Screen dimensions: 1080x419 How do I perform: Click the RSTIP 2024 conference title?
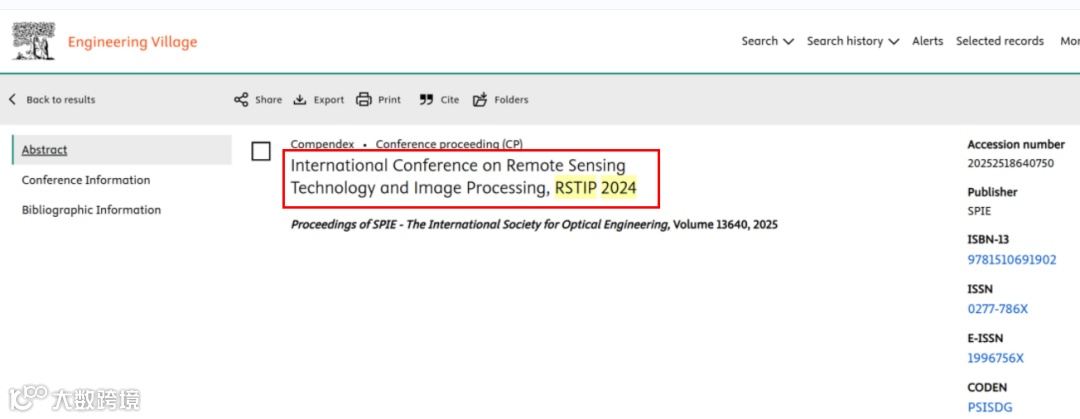tap(464, 176)
